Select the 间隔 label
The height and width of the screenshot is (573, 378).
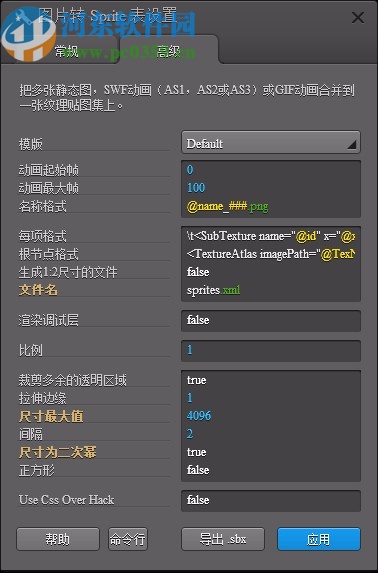31,435
